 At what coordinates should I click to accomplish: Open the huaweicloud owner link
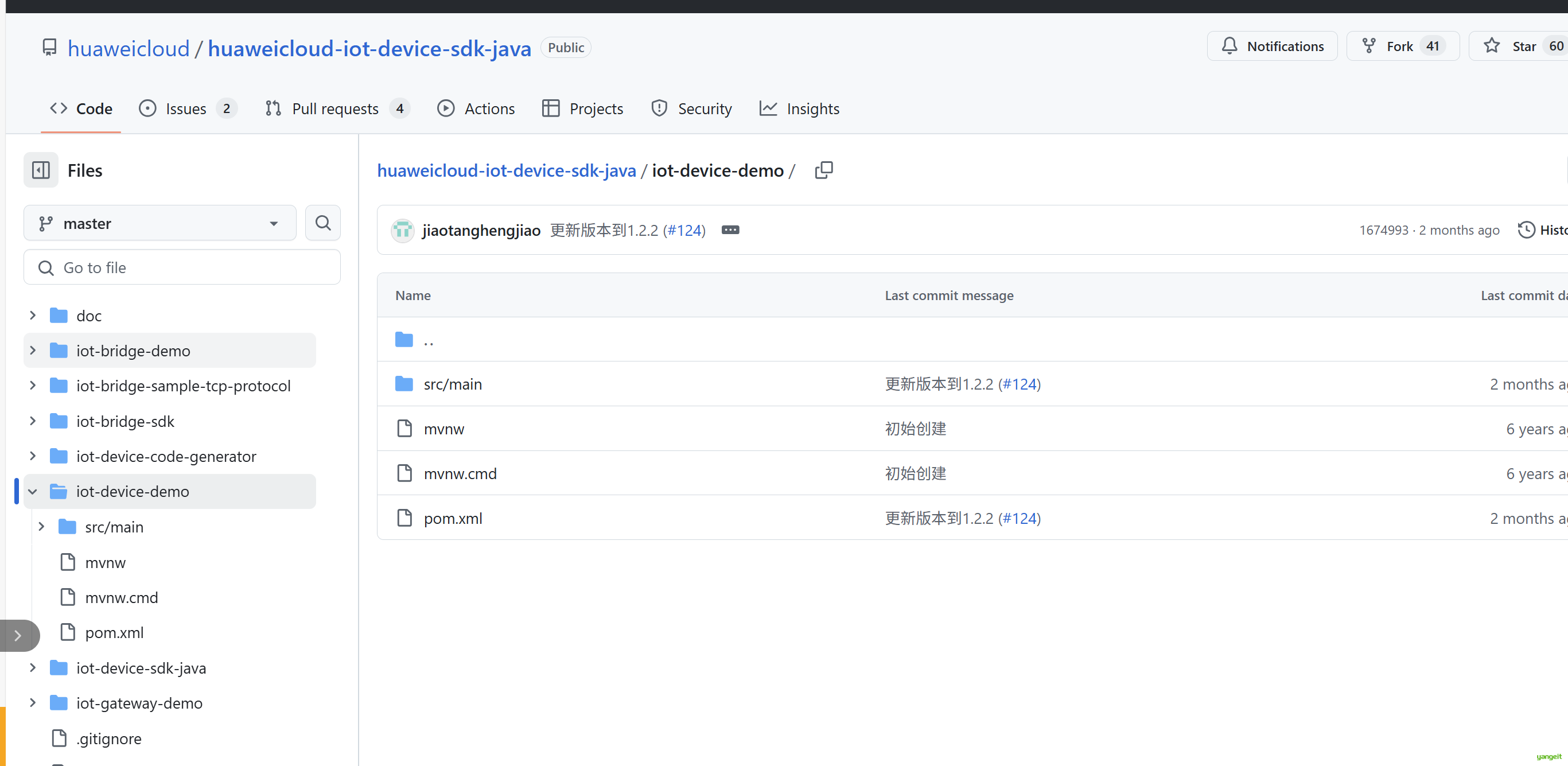pos(129,48)
